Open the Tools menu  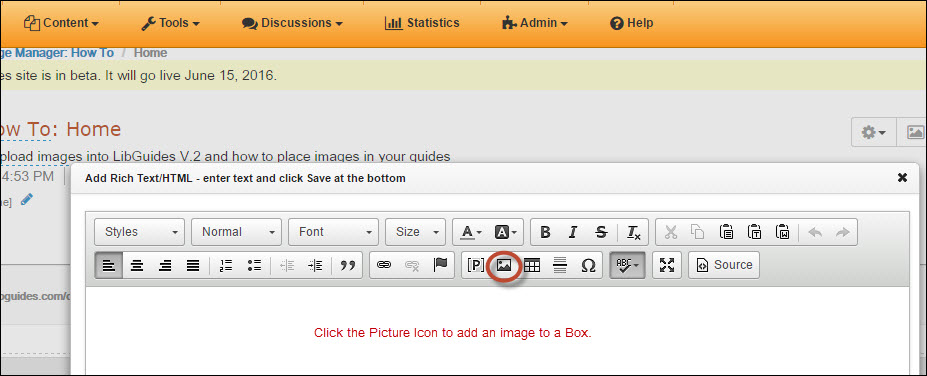click(170, 23)
